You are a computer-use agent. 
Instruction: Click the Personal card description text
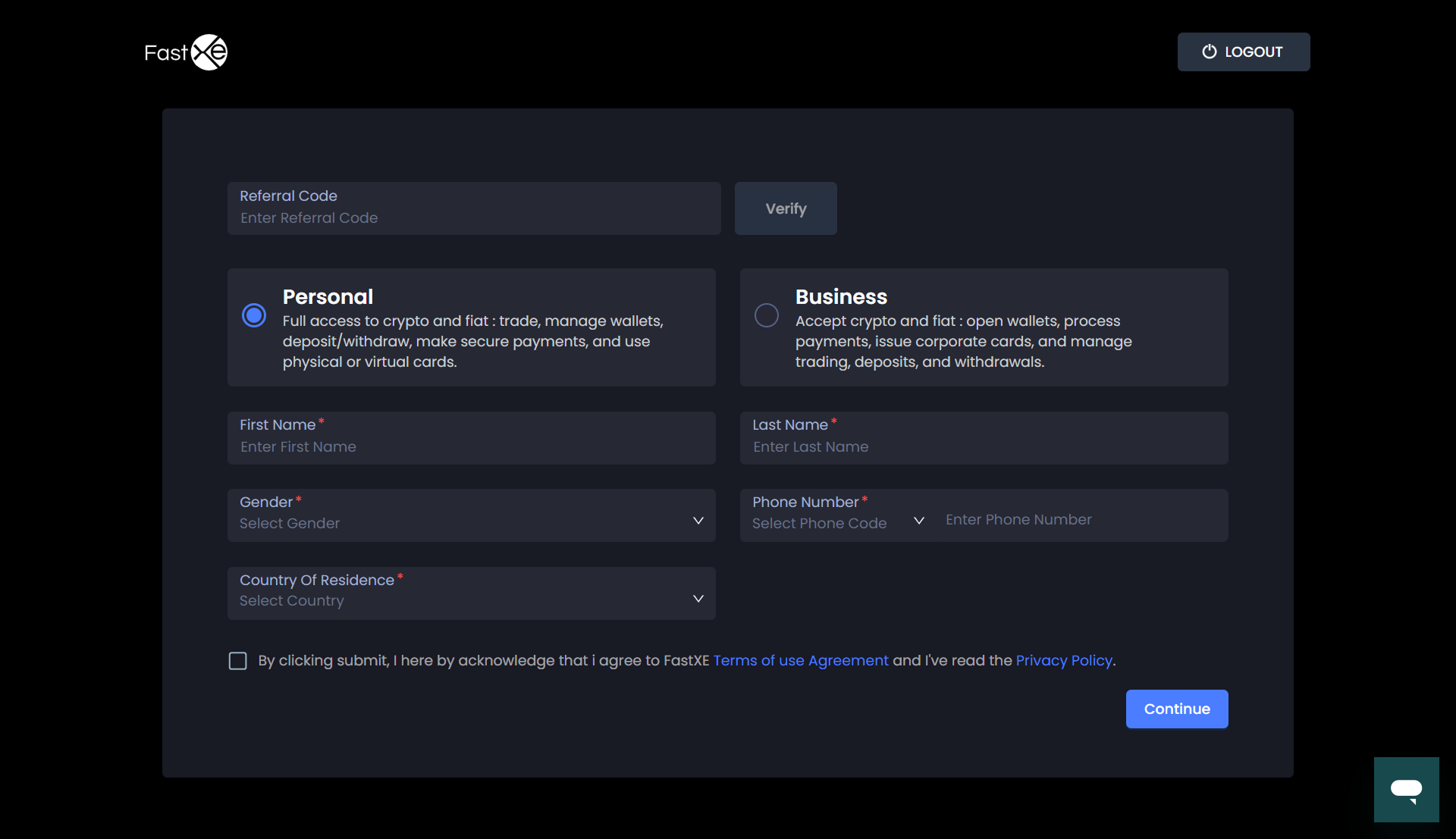[473, 342]
